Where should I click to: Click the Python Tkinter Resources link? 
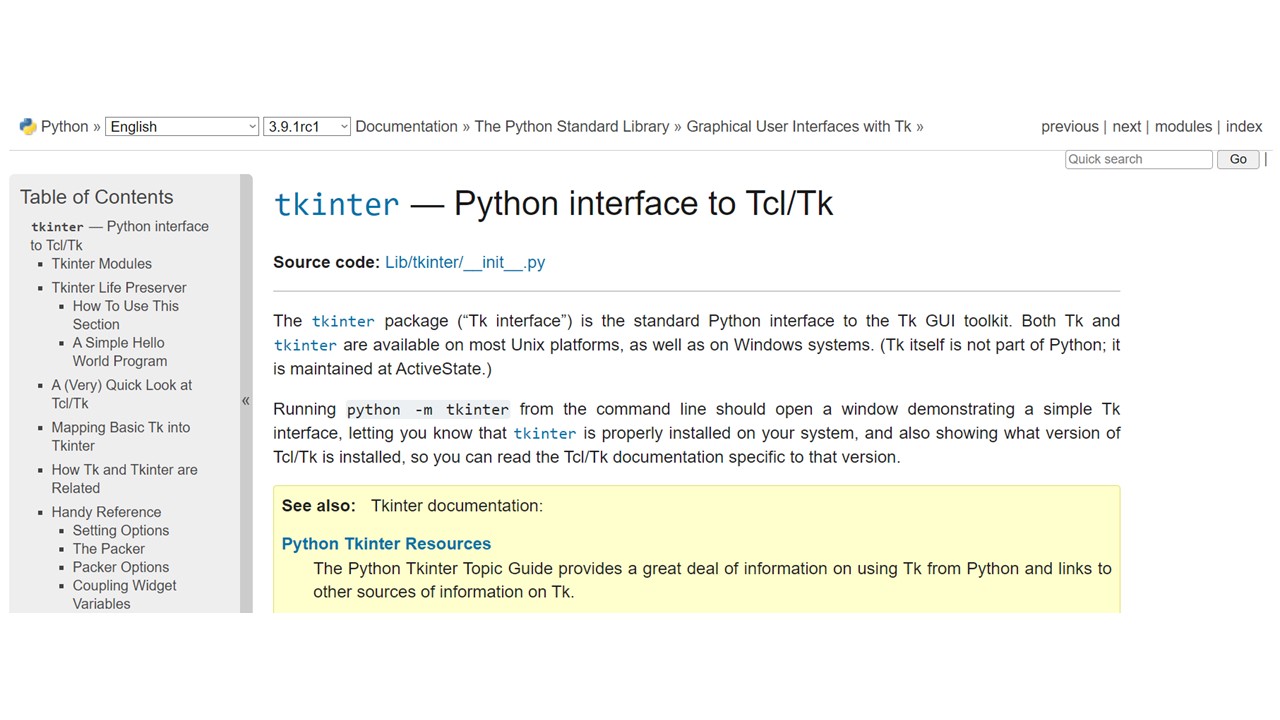386,544
